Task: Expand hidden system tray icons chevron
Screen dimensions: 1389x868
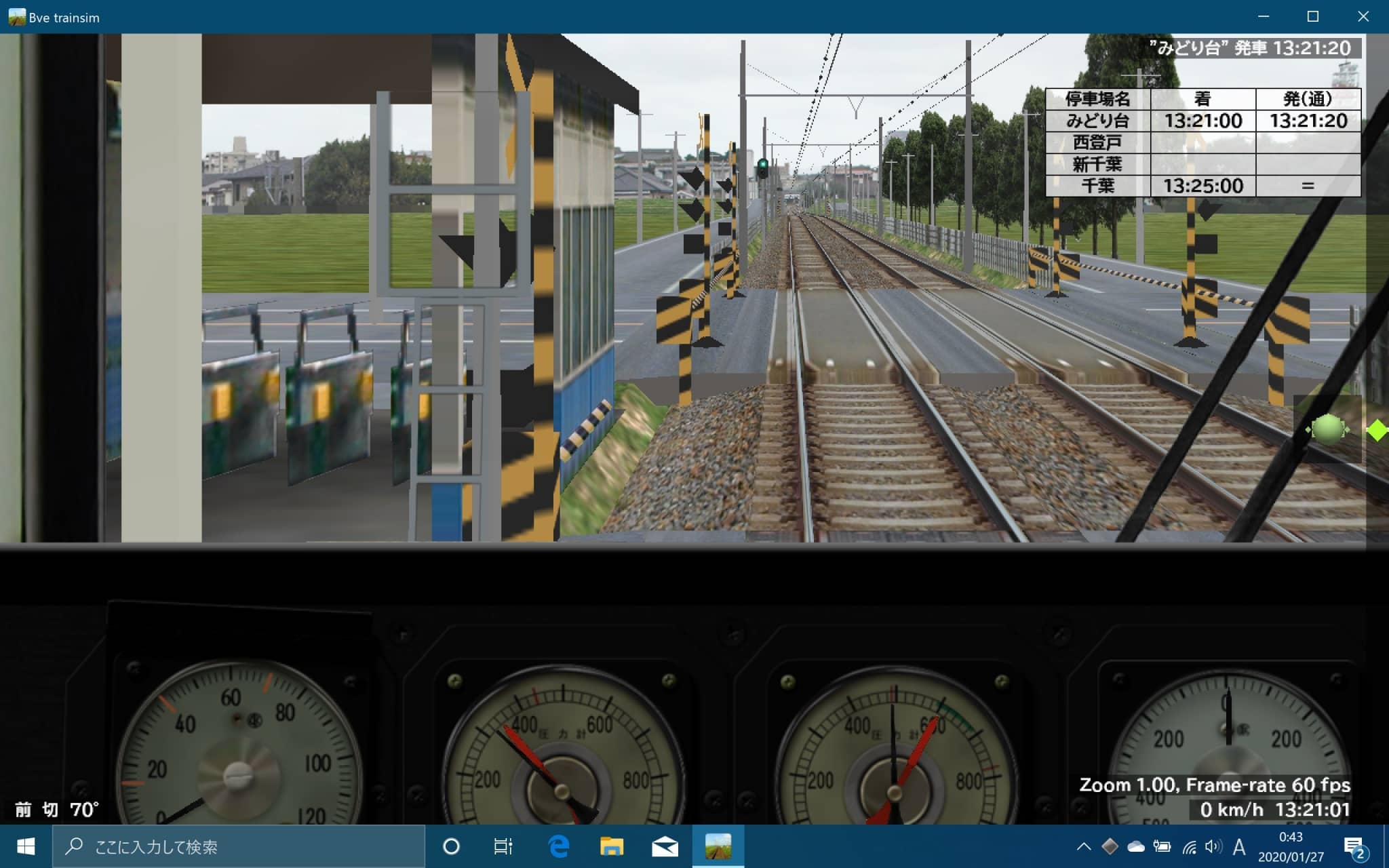Action: (x=1083, y=846)
